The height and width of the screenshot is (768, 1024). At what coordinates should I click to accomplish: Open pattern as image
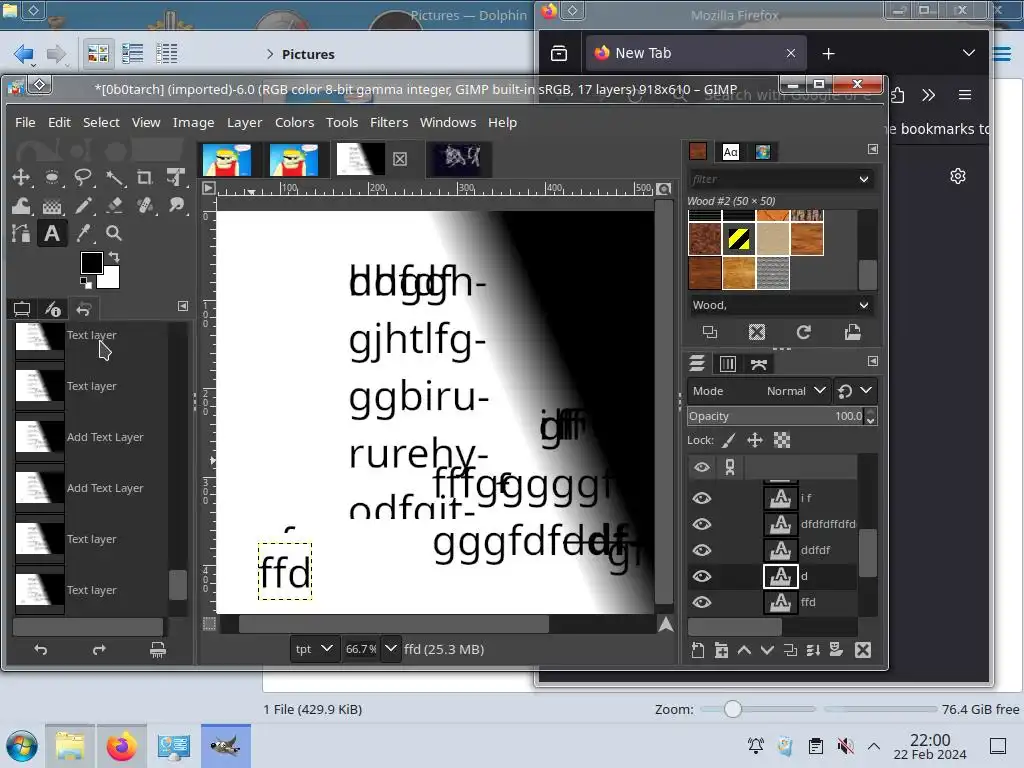[x=852, y=332]
